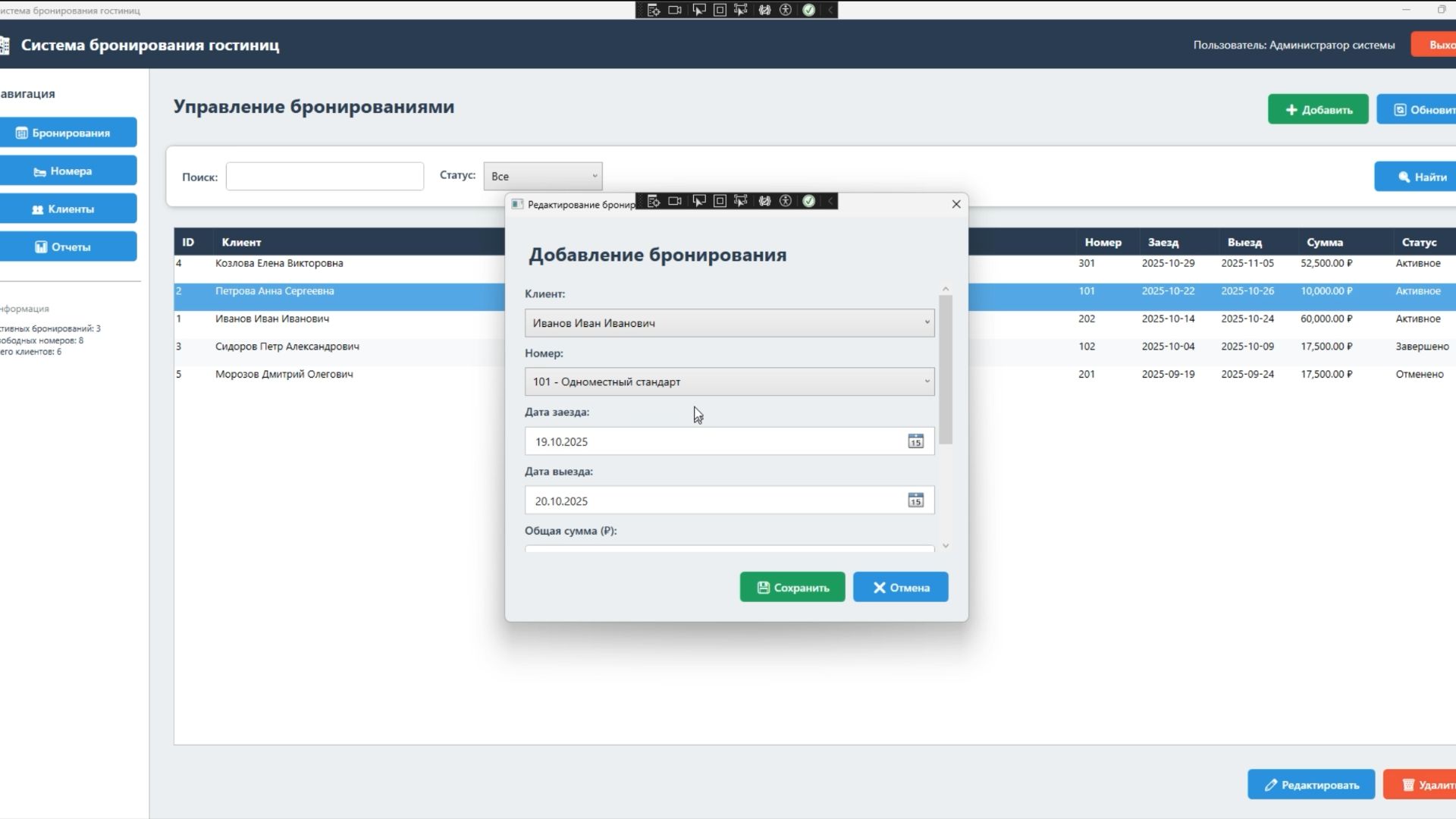Open calendar picker for Дата заезда

915,441
